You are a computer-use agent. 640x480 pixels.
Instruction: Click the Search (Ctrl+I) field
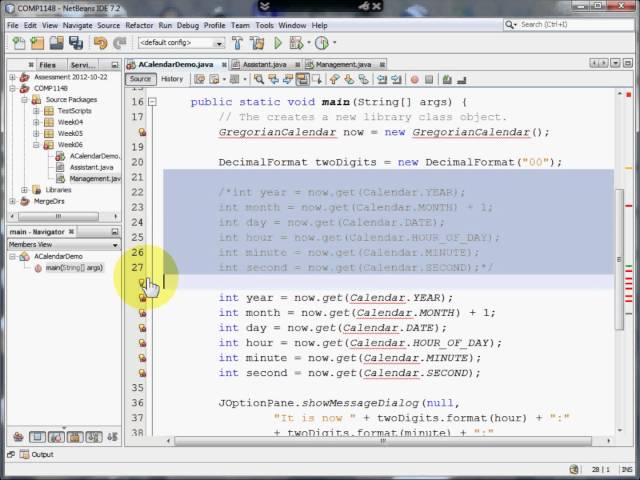pos(569,24)
